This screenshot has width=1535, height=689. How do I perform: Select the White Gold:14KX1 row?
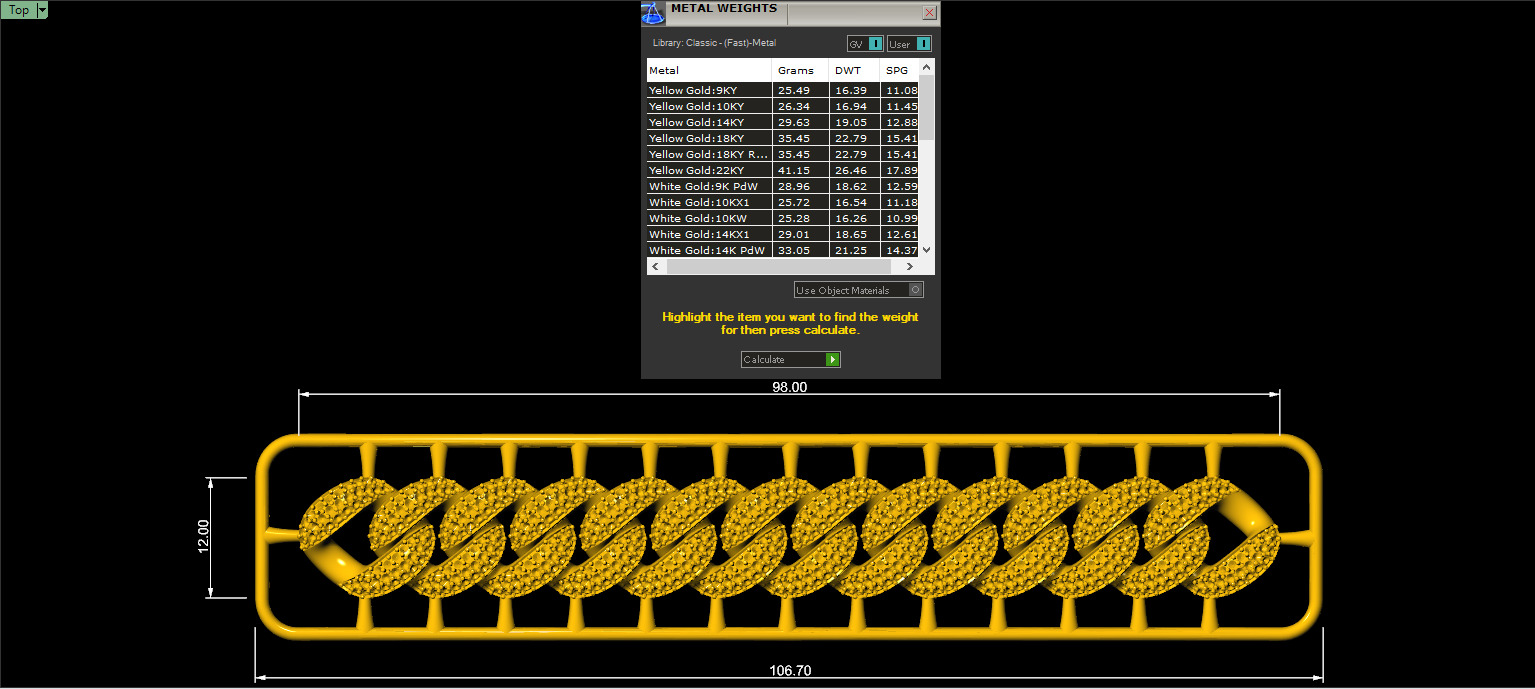[782, 234]
